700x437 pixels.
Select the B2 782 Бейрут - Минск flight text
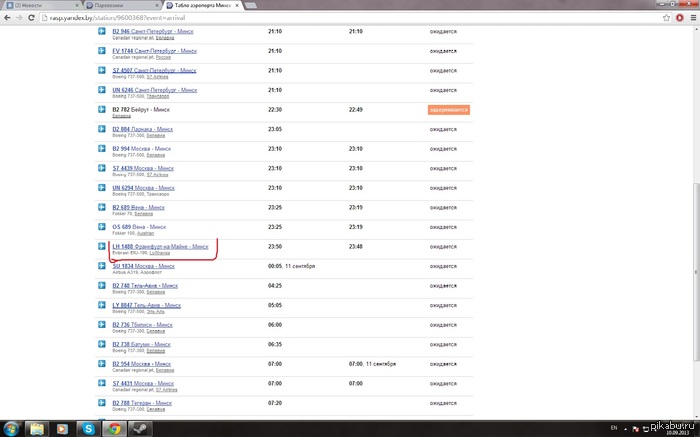pyautogui.click(x=141, y=109)
